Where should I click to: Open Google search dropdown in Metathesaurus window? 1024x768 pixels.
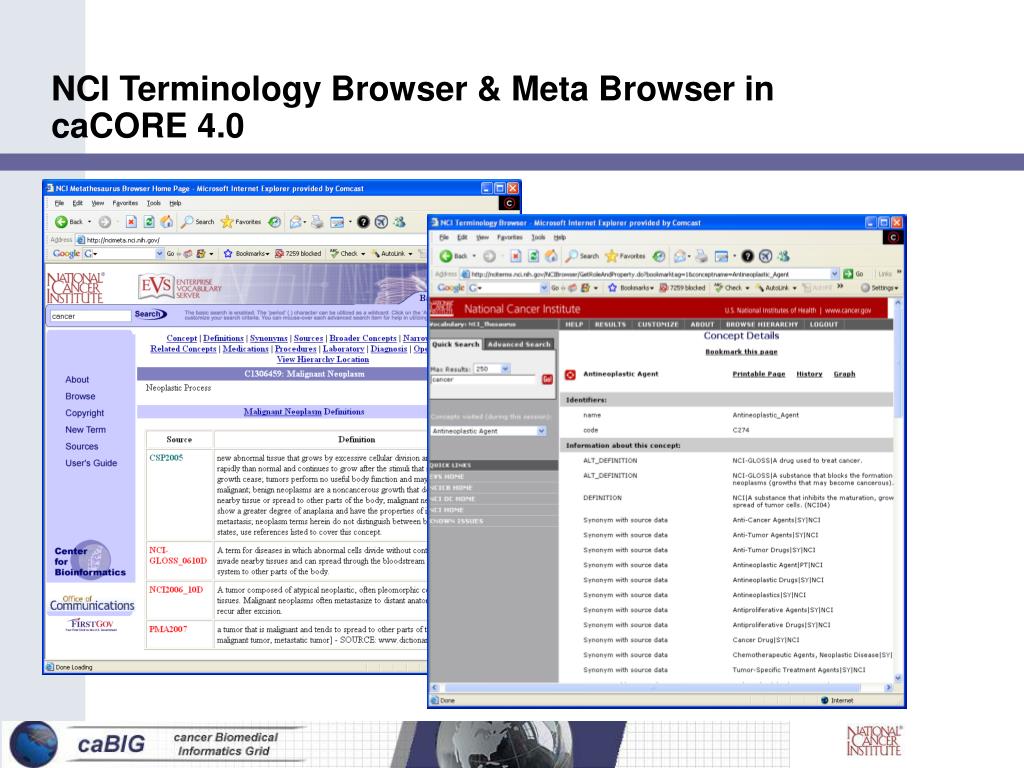pos(159,253)
